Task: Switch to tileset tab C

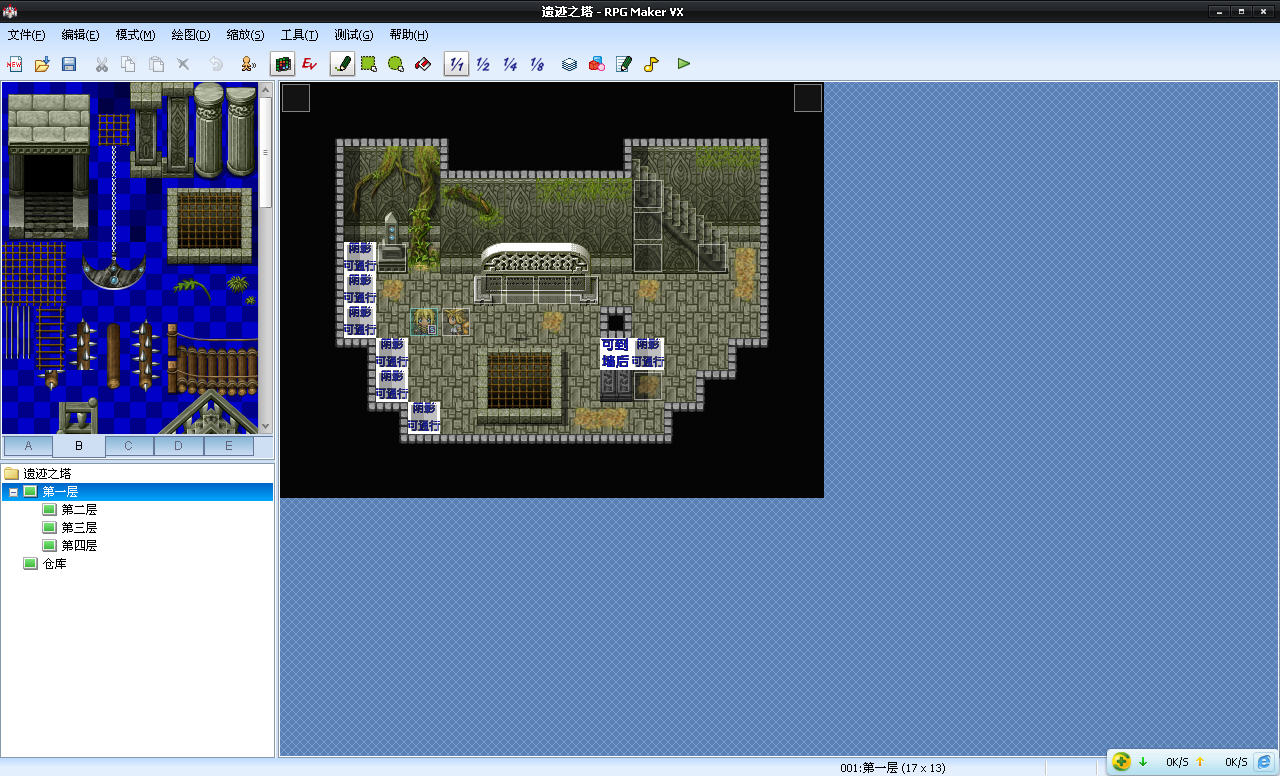Action: coord(128,446)
